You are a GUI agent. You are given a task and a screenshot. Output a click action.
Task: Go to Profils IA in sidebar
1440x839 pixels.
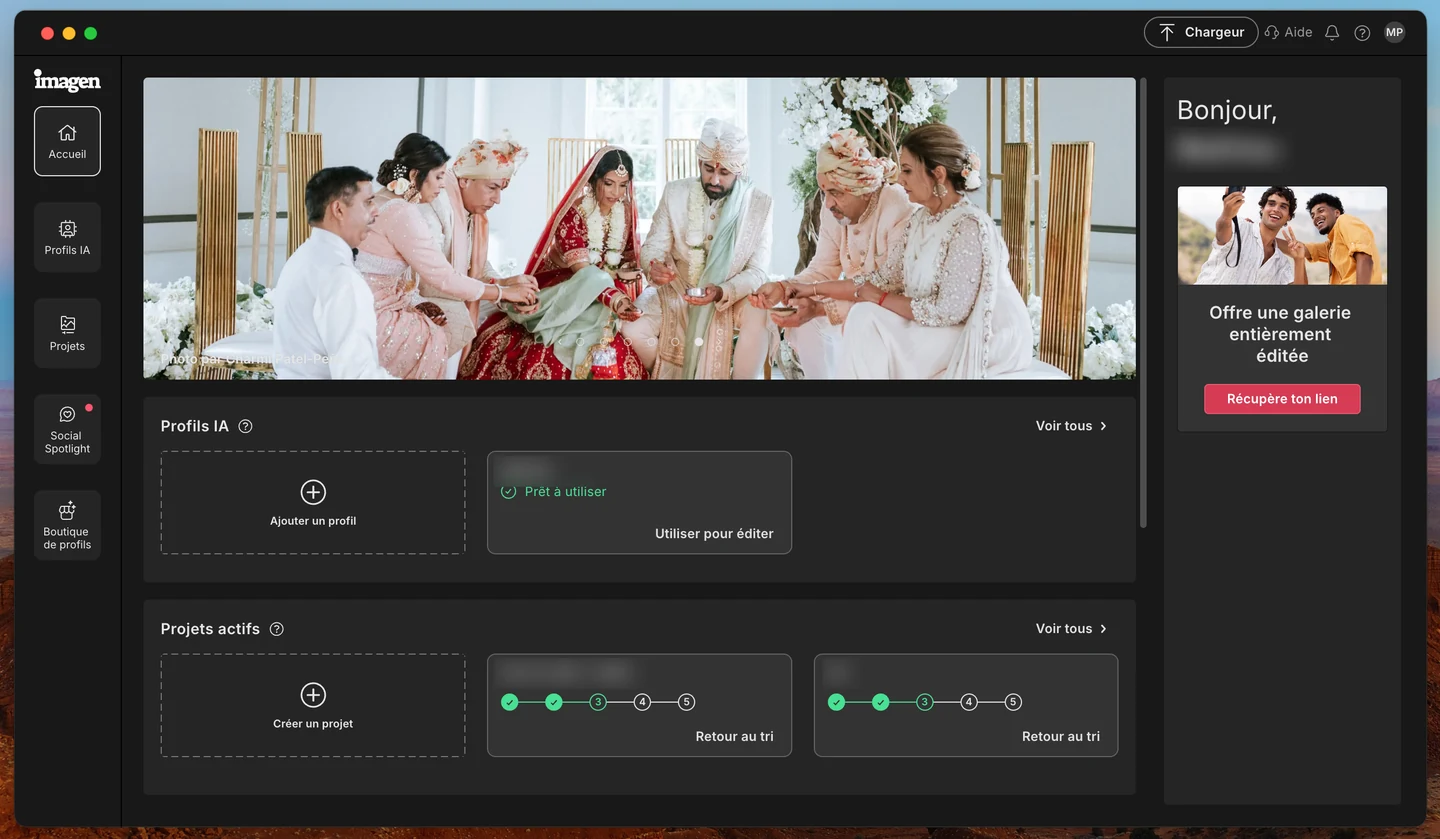coord(67,237)
